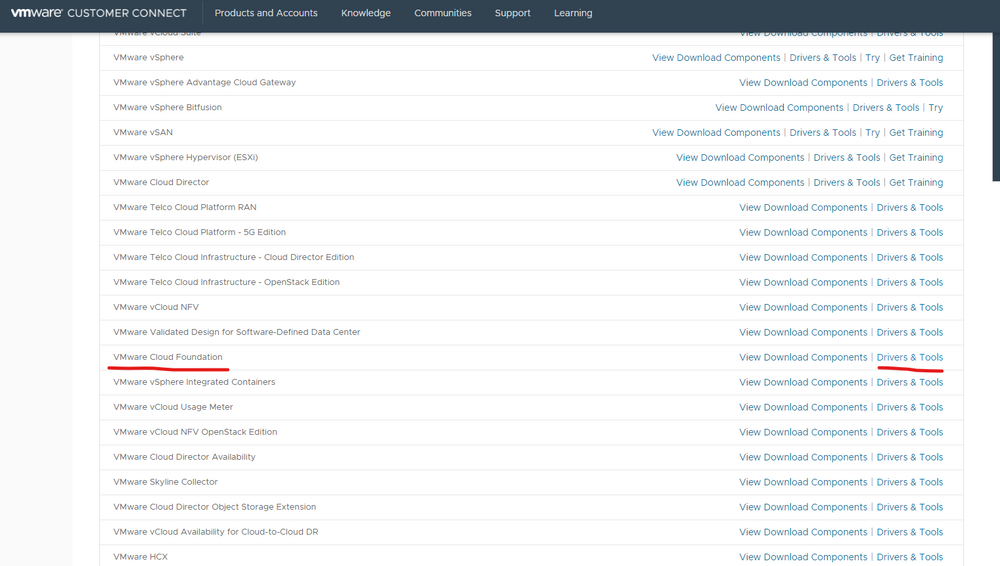Open Drivers & Tools for VMware Cloud Foundation

coord(909,357)
